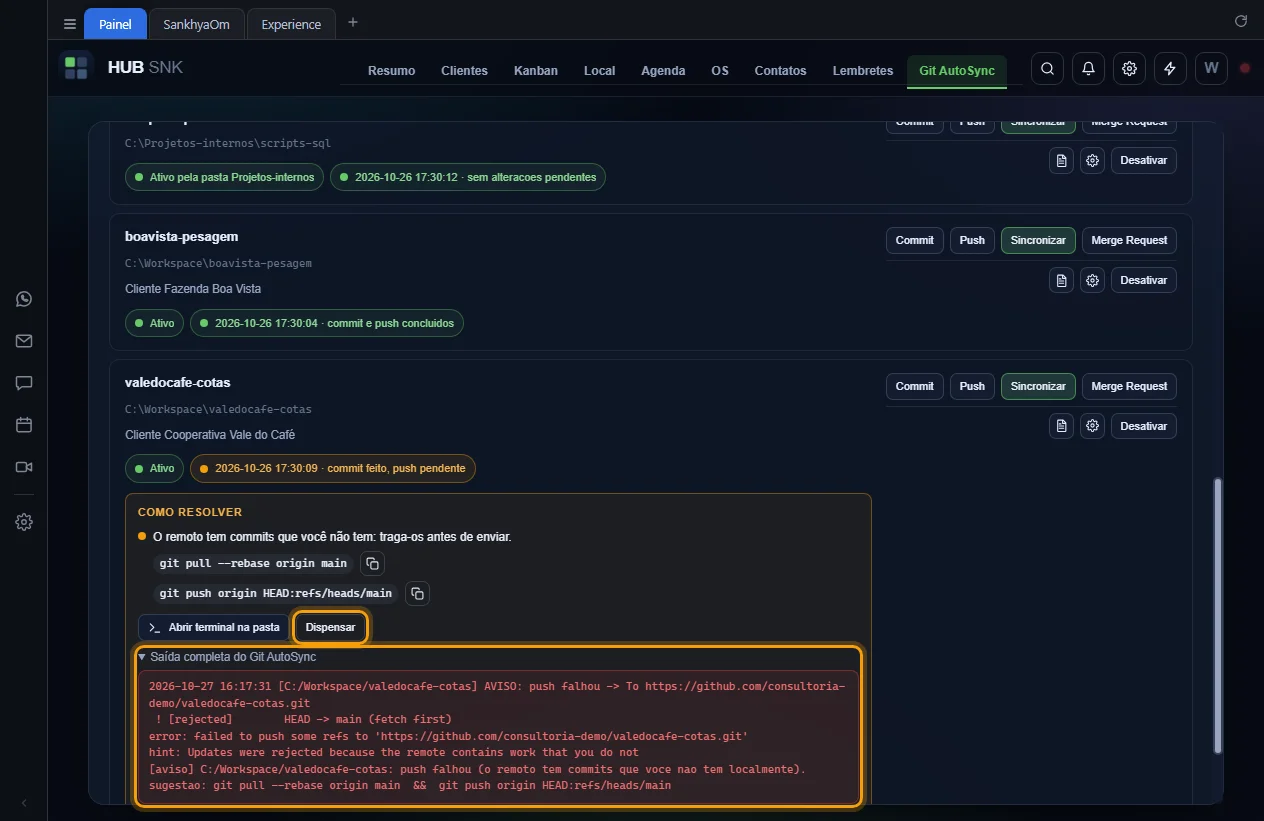Create Merge Request for boavista-pesagem
The width and height of the screenshot is (1264, 821).
point(1129,240)
